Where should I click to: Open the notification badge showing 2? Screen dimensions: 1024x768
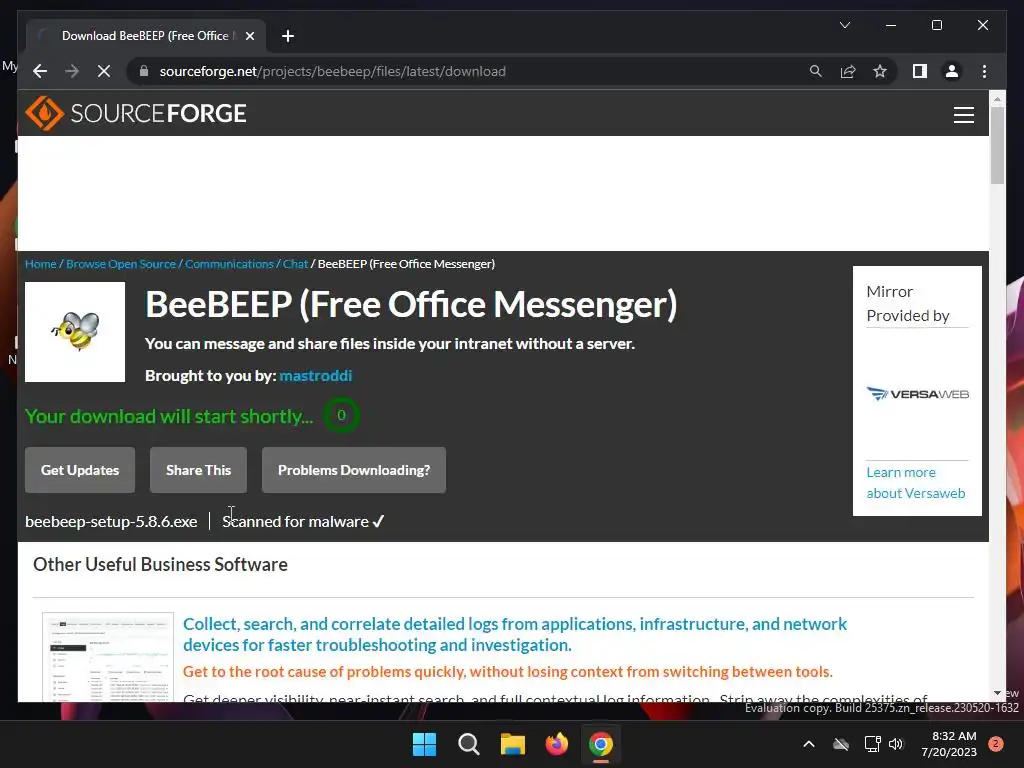996,744
